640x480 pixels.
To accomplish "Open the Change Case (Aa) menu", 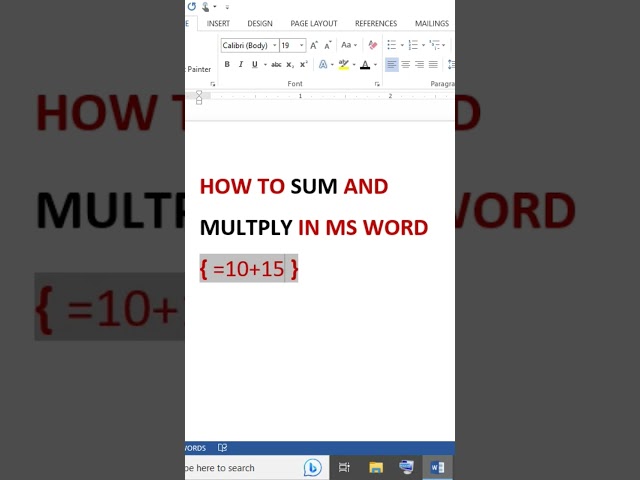I will pyautogui.click(x=349, y=45).
